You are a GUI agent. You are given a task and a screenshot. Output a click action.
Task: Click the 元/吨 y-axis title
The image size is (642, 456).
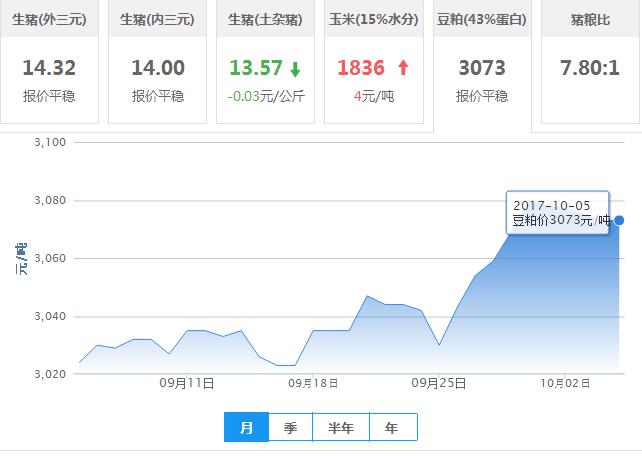22,259
